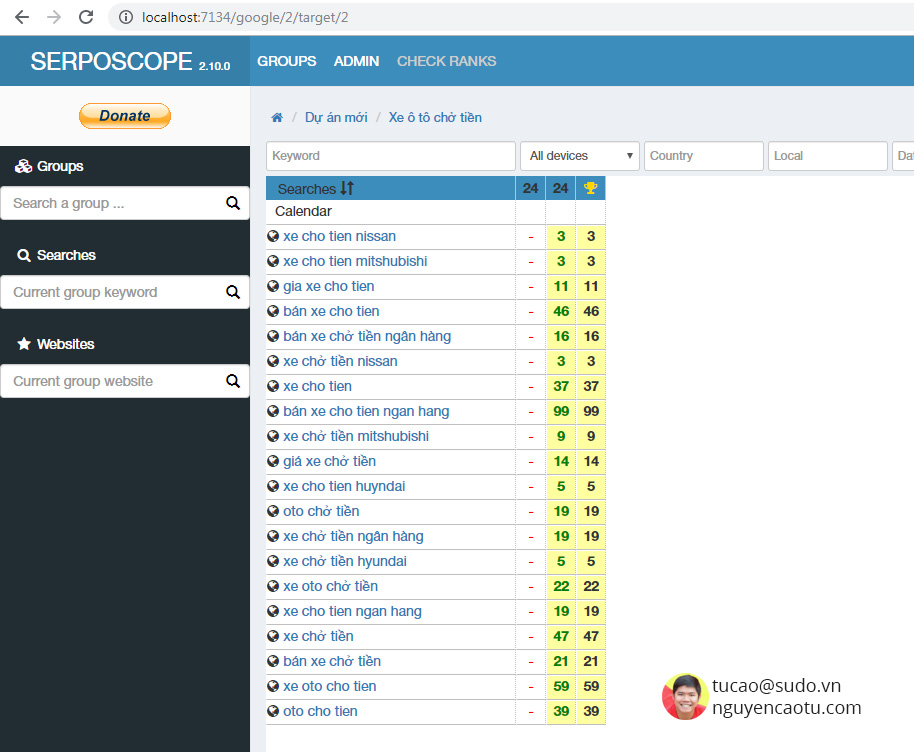Viewport: 914px width, 752px height.
Task: Open 'Dự án mới' breadcrumb link
Action: [x=336, y=118]
